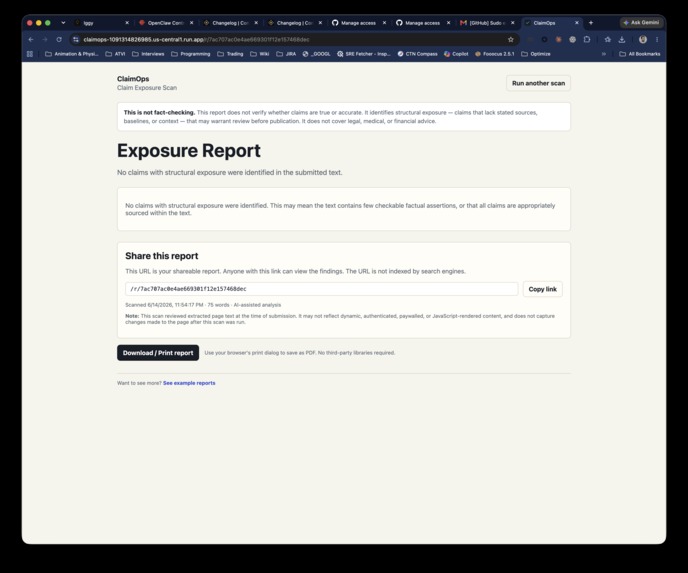This screenshot has height=573, width=688.
Task: Close the Iggy tab
Action: pyautogui.click(x=127, y=23)
